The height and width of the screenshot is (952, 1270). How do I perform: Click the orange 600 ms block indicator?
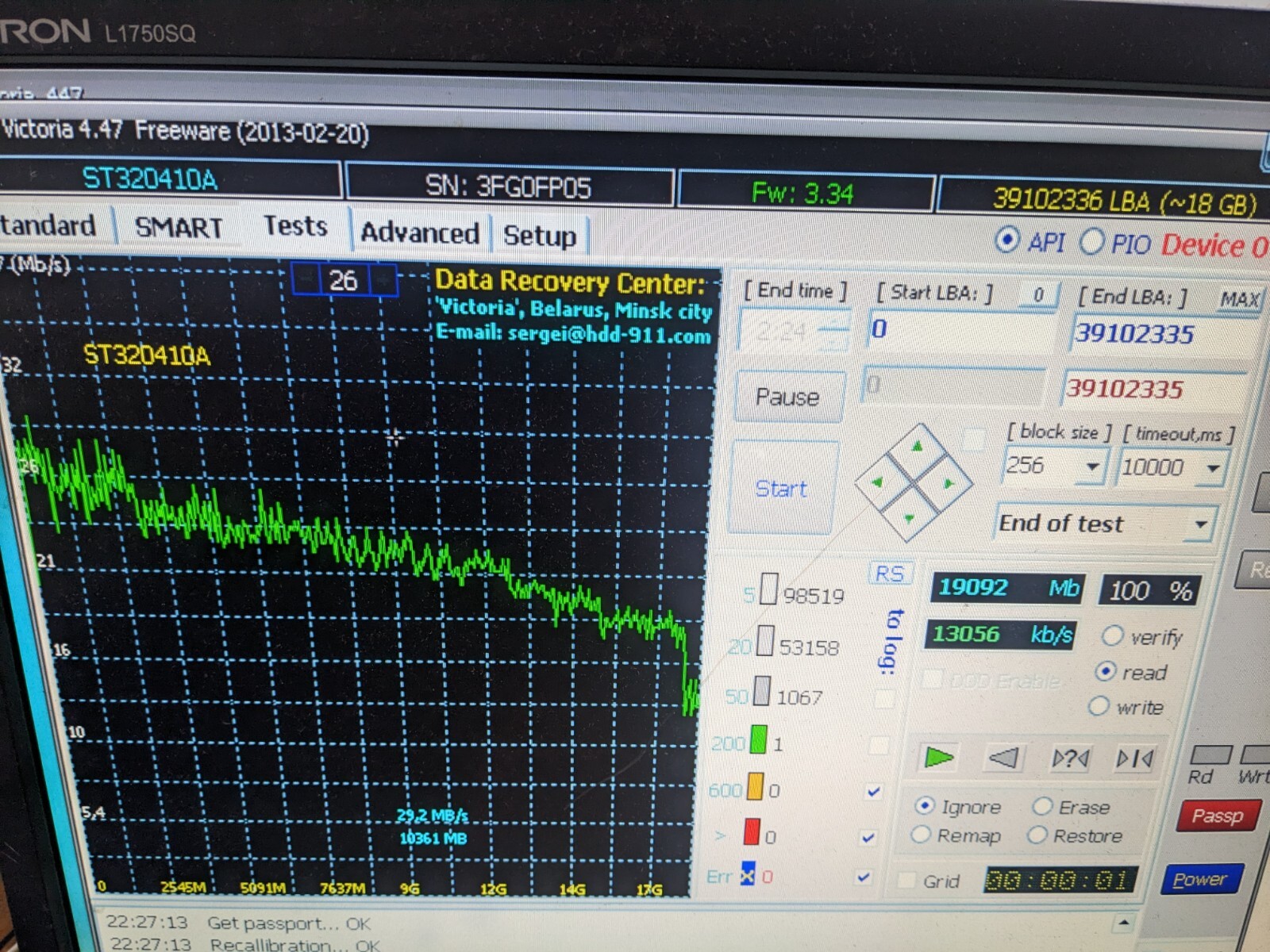coord(755,786)
